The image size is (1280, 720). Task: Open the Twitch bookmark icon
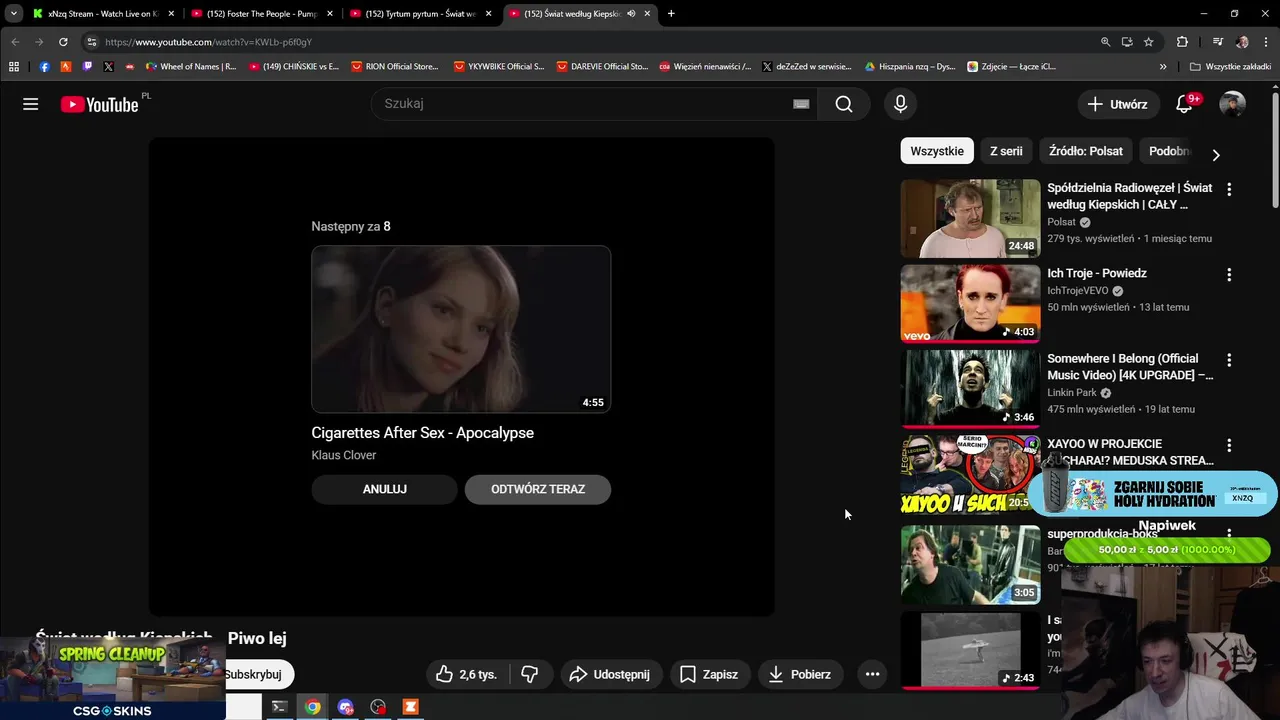[x=87, y=67]
